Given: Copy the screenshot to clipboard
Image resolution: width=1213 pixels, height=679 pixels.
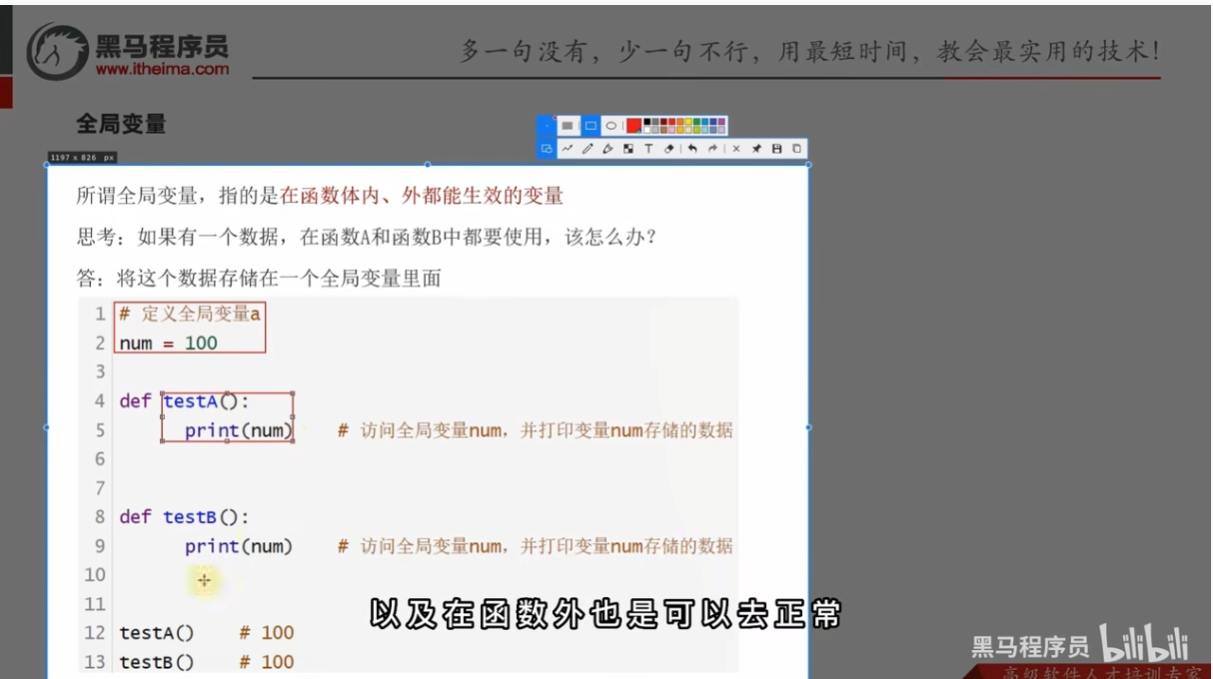Looking at the screenshot, I should pyautogui.click(x=796, y=148).
